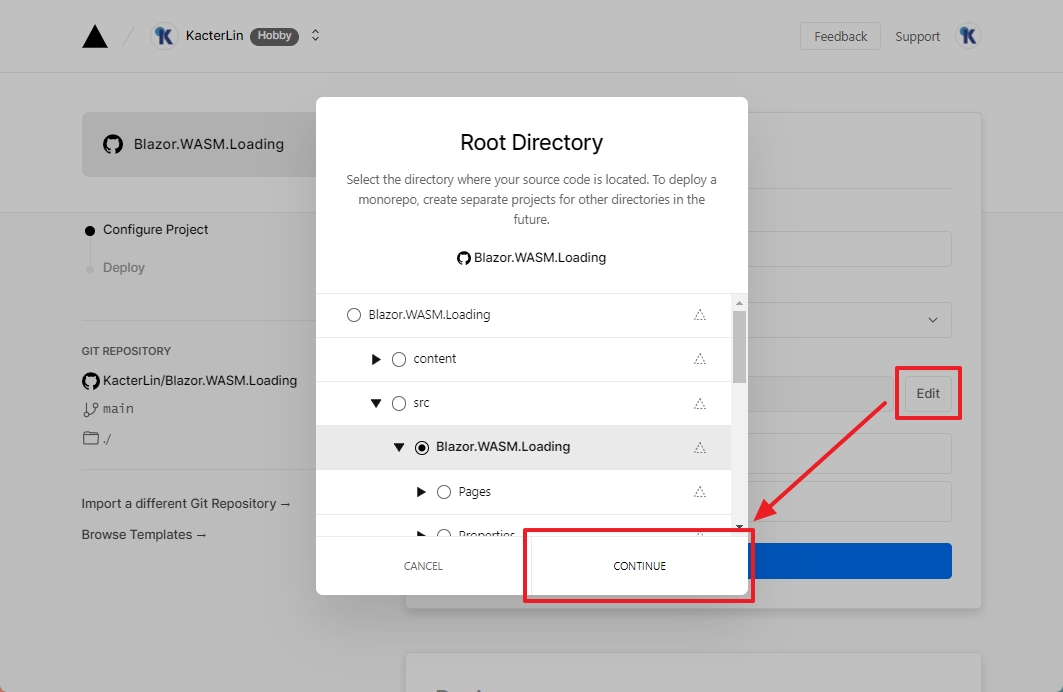Click the Support menu link

917,37
